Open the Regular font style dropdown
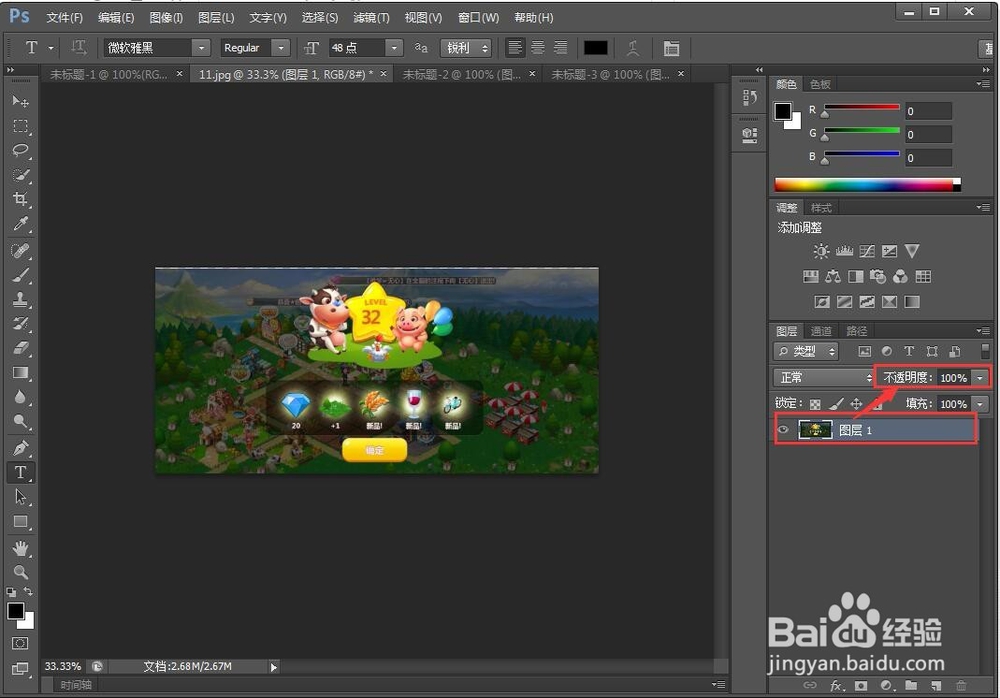 click(281, 48)
